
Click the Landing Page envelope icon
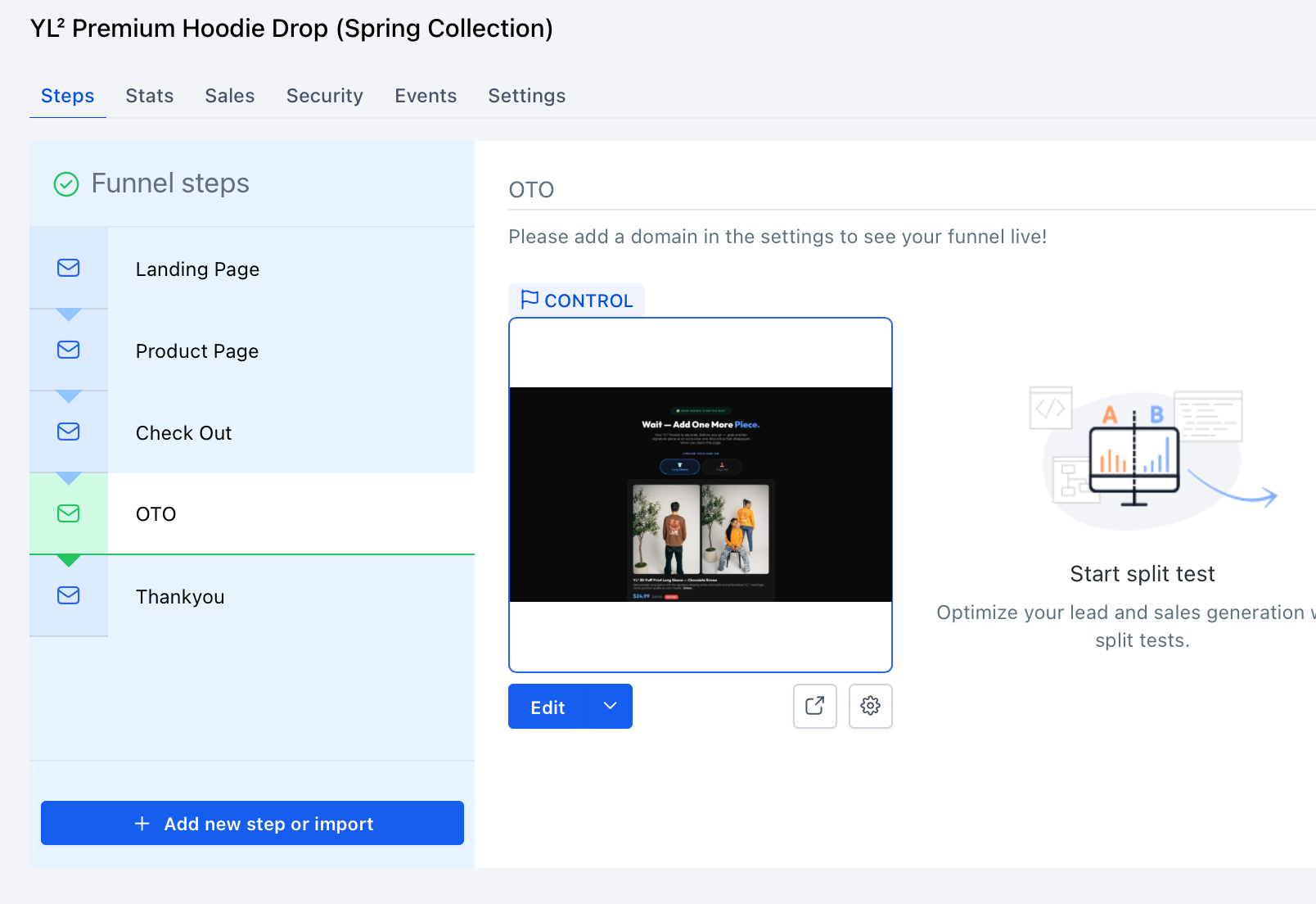(x=69, y=268)
